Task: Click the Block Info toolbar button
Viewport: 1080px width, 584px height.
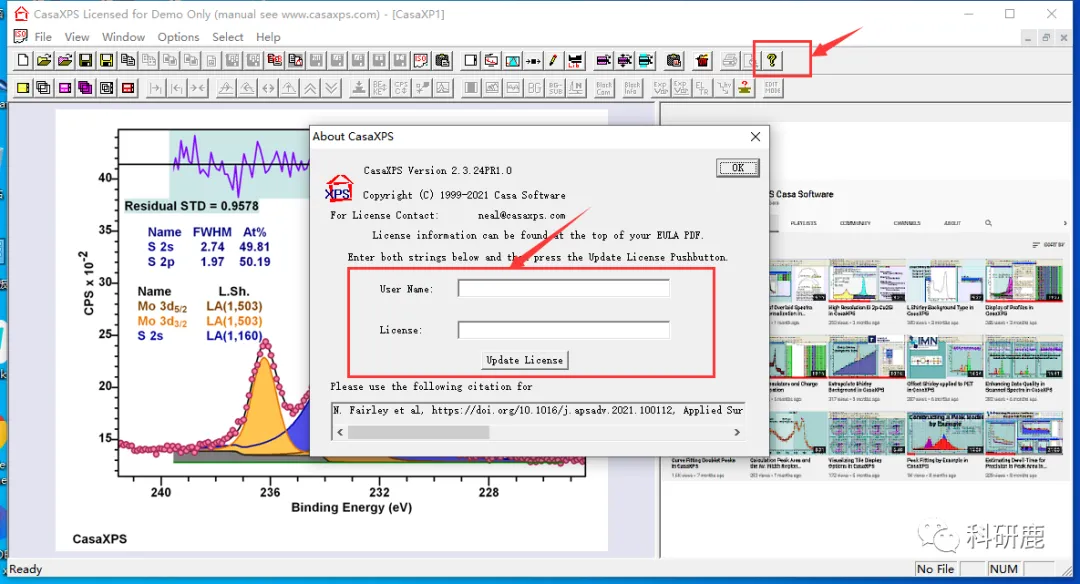Action: [x=632, y=88]
